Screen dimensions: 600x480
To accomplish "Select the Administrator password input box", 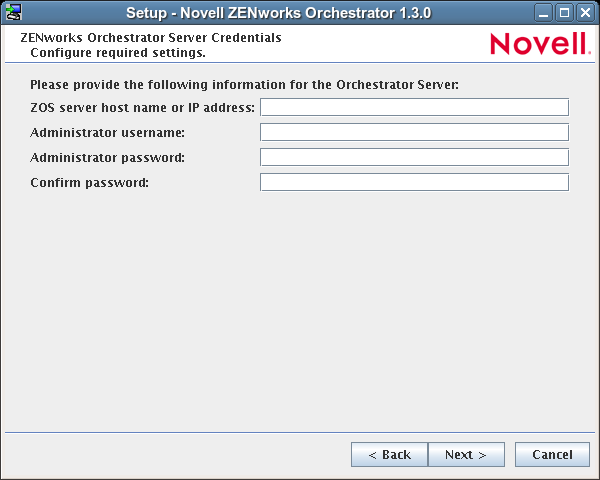I will pos(414,157).
